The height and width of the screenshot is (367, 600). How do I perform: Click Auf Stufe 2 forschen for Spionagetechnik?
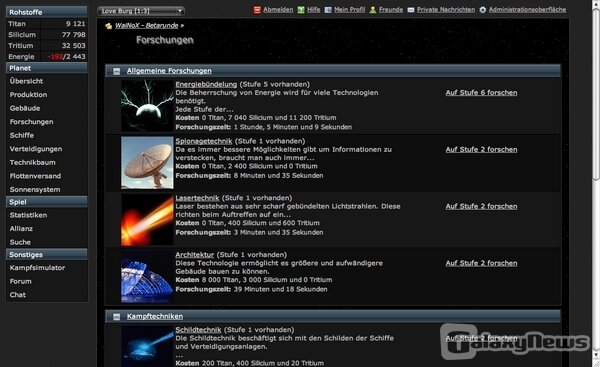(481, 150)
